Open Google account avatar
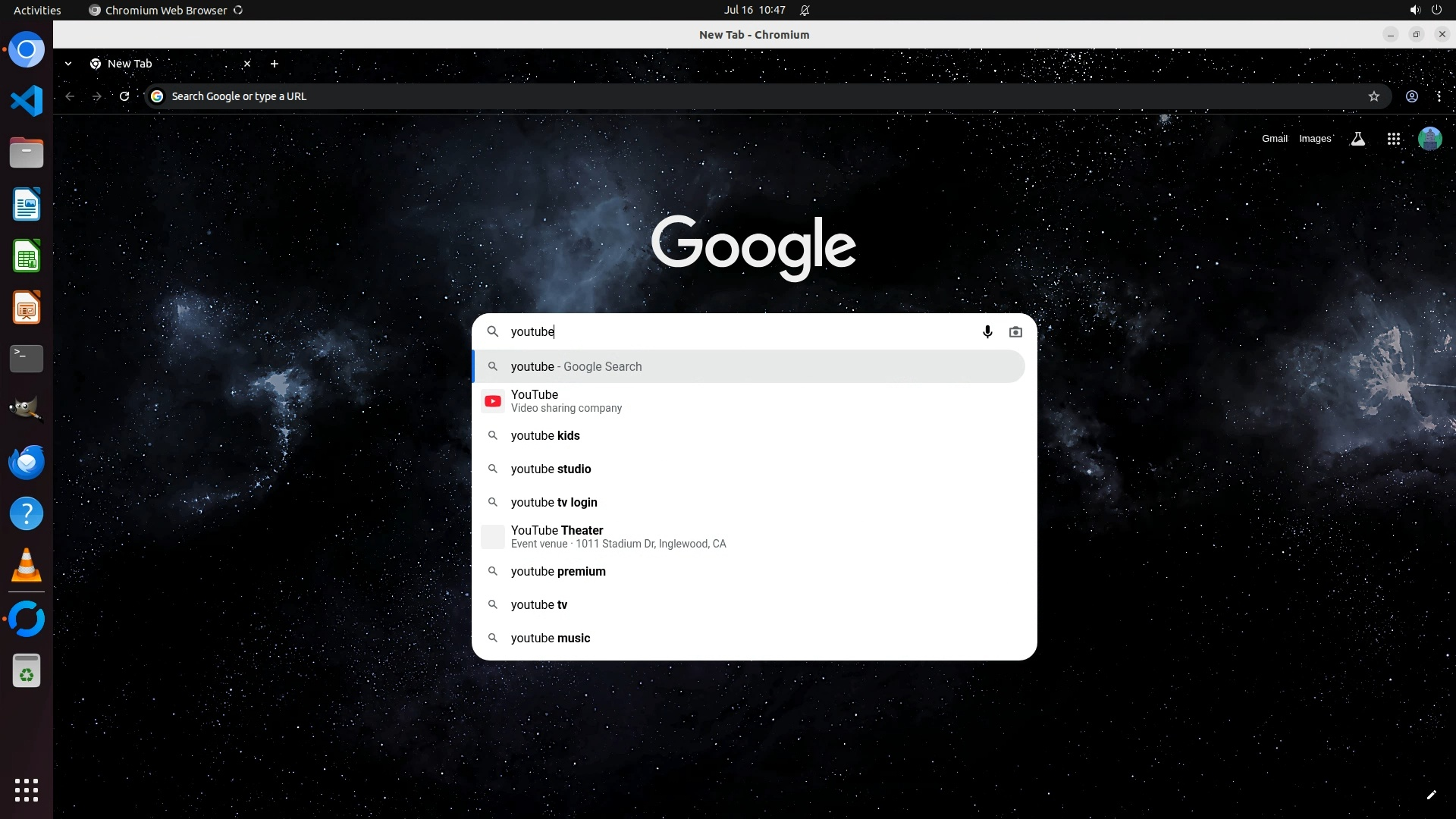This screenshot has height=819, width=1456. [1429, 139]
